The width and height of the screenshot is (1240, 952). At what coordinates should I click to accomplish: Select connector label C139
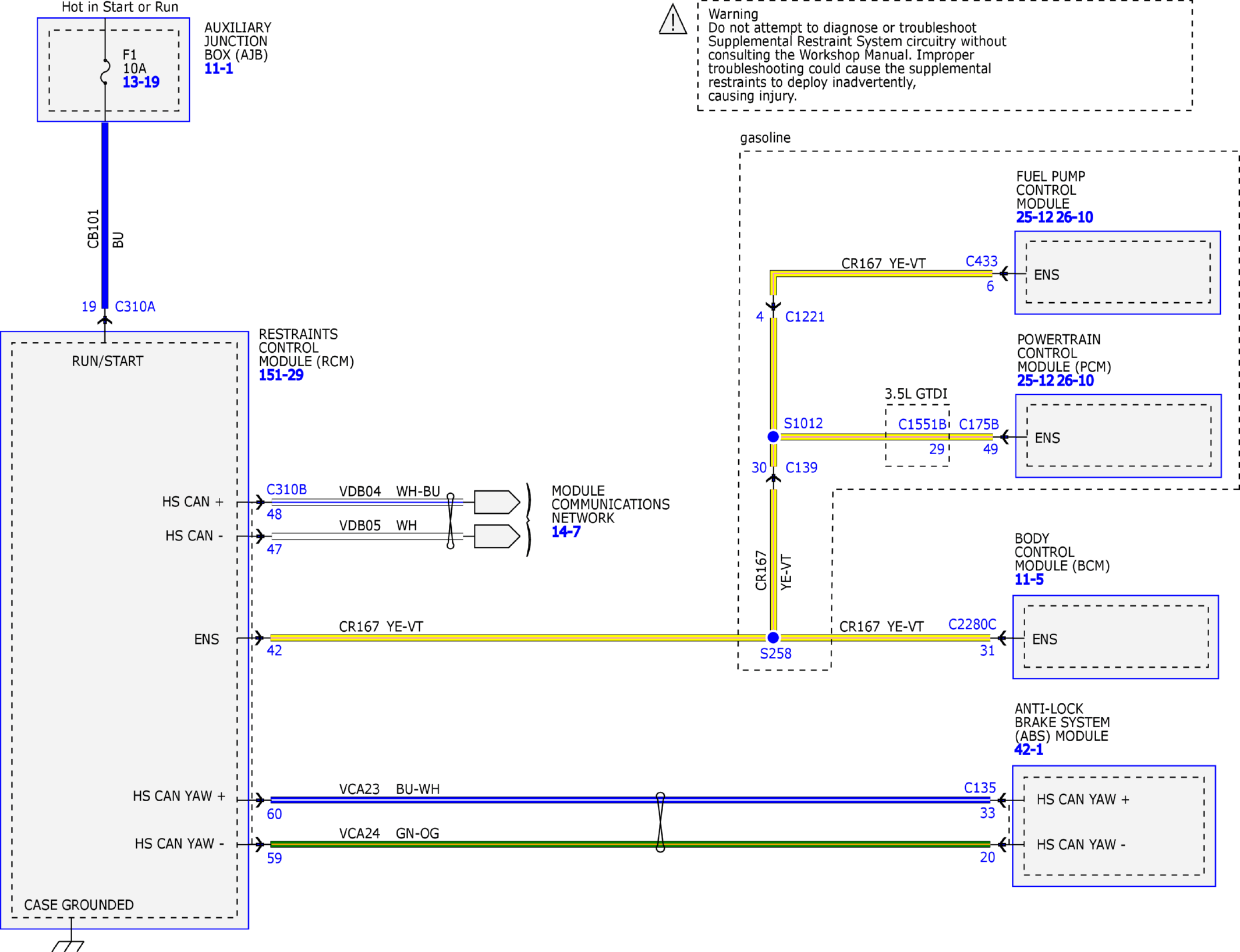pos(802,468)
